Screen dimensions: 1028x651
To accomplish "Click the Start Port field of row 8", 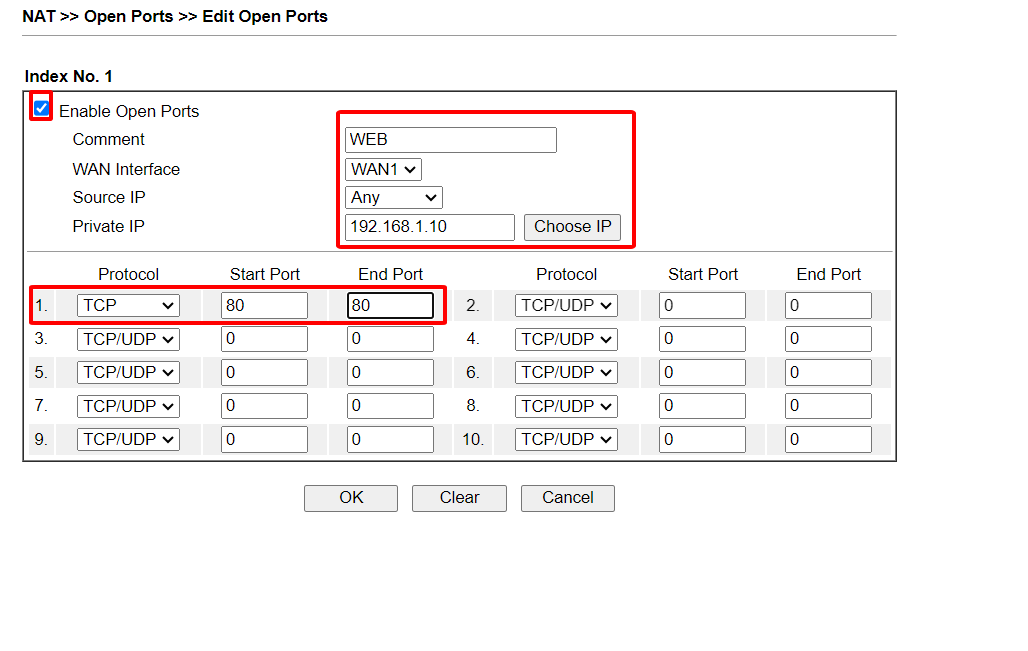I will [x=702, y=406].
